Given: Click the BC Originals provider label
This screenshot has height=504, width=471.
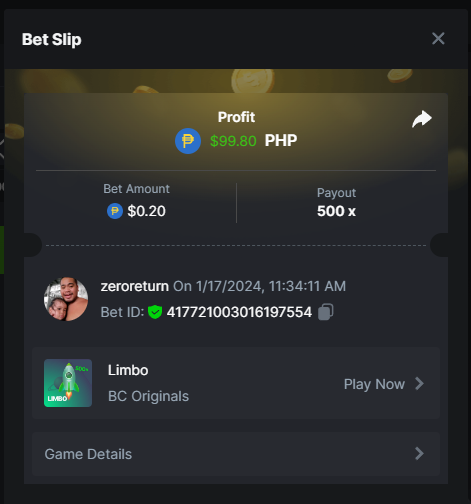Looking at the screenshot, I should point(148,396).
